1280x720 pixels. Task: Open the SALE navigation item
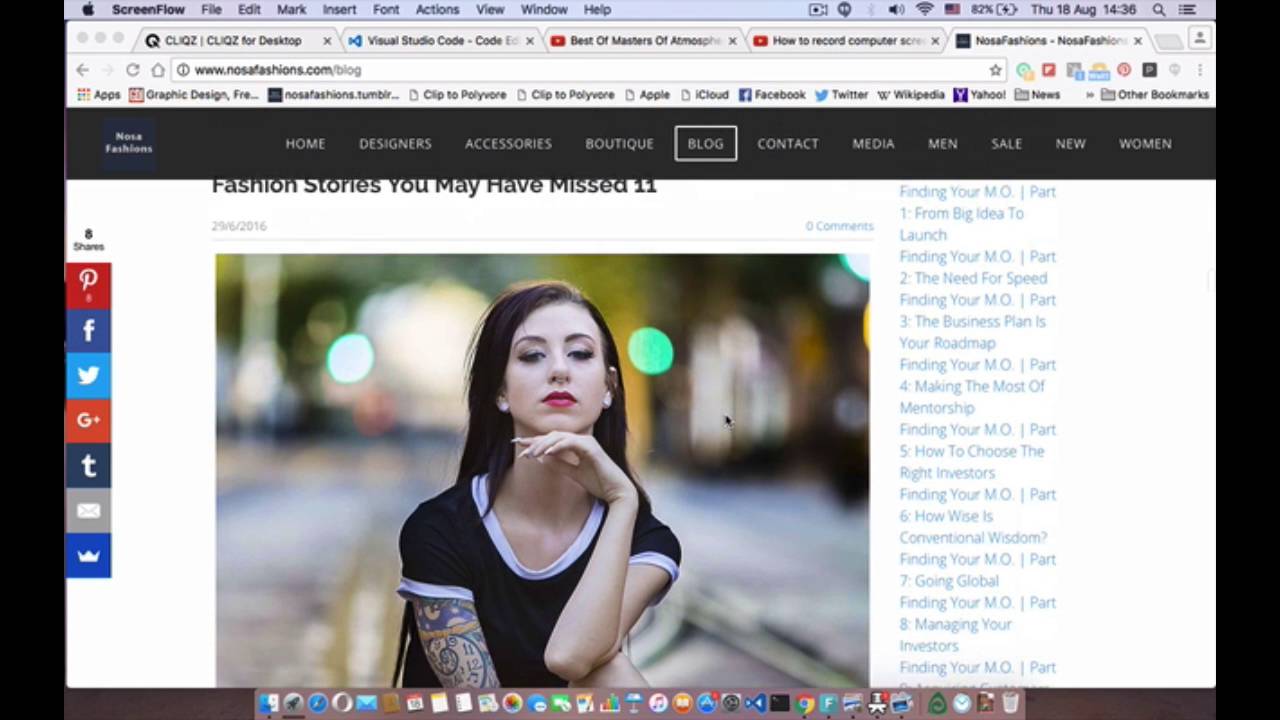click(x=1006, y=143)
